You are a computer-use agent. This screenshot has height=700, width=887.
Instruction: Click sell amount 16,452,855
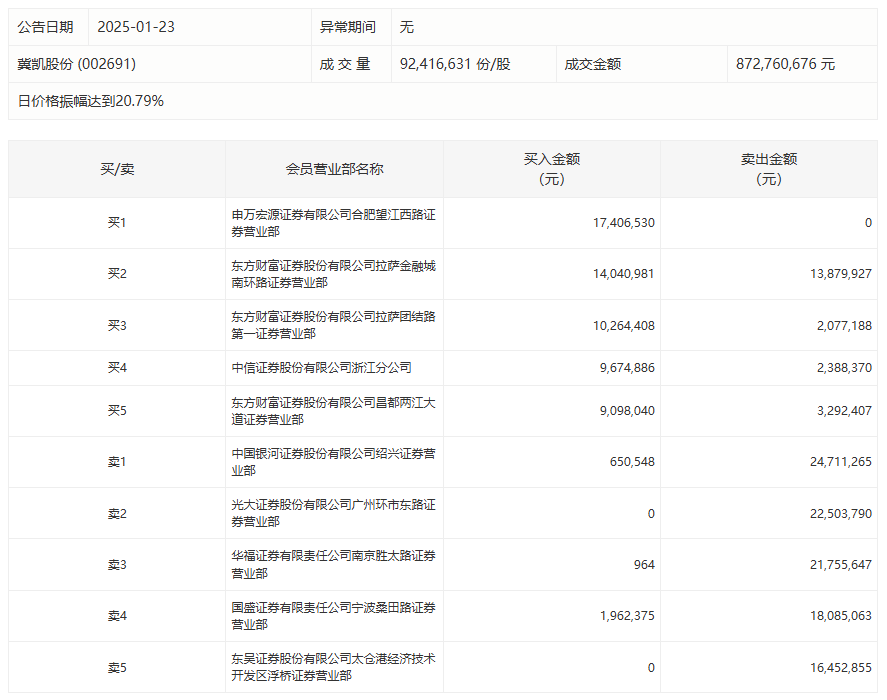point(841,668)
